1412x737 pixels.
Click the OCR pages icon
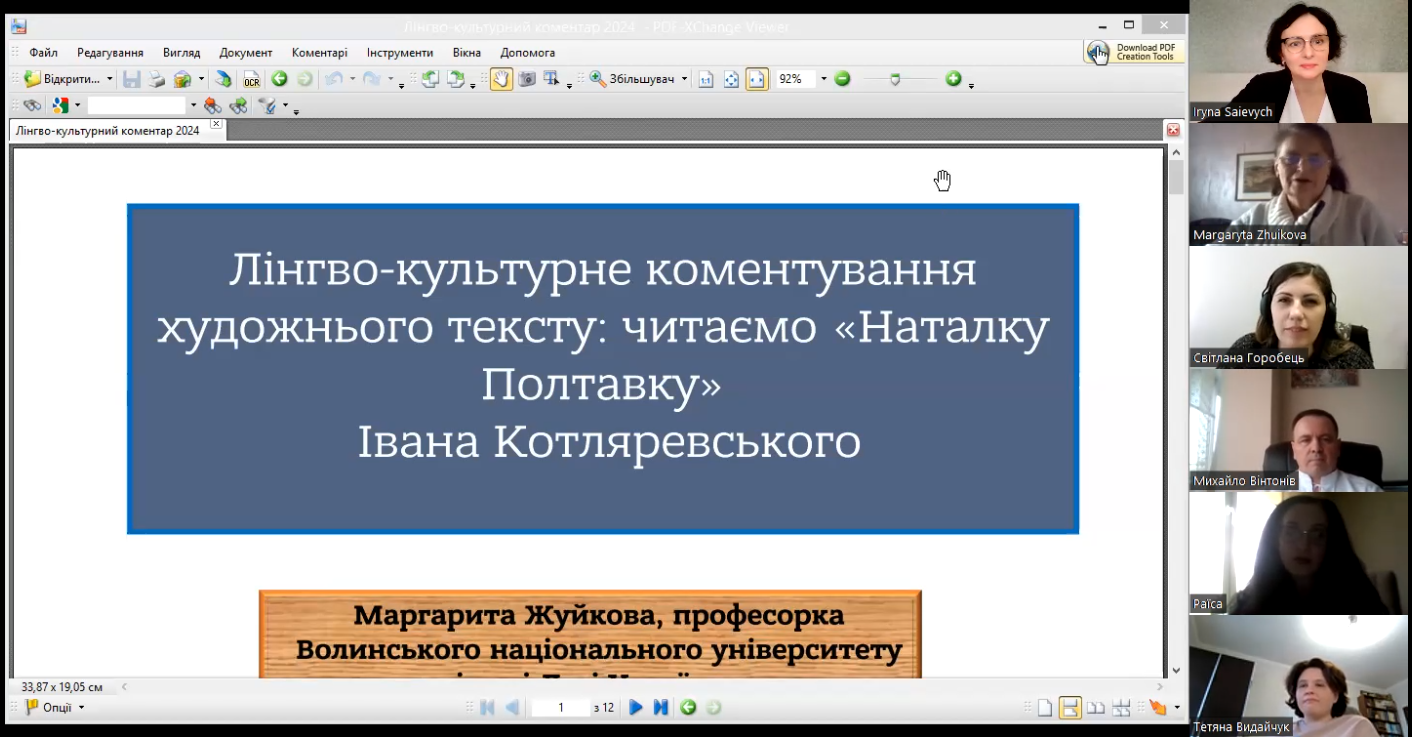252,80
